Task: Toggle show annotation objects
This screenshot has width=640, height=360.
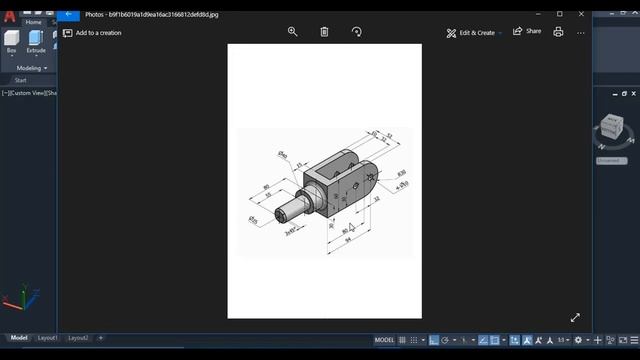Action: coord(527,340)
